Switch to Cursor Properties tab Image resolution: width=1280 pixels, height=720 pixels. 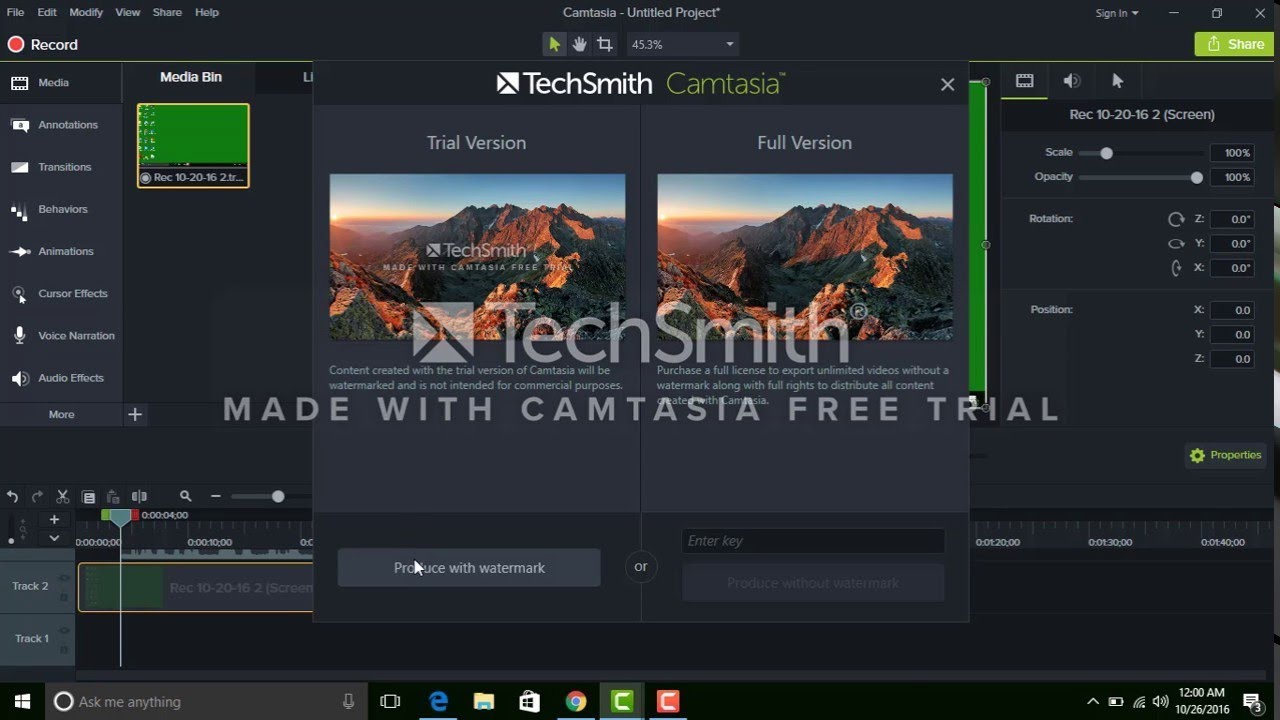click(1118, 81)
